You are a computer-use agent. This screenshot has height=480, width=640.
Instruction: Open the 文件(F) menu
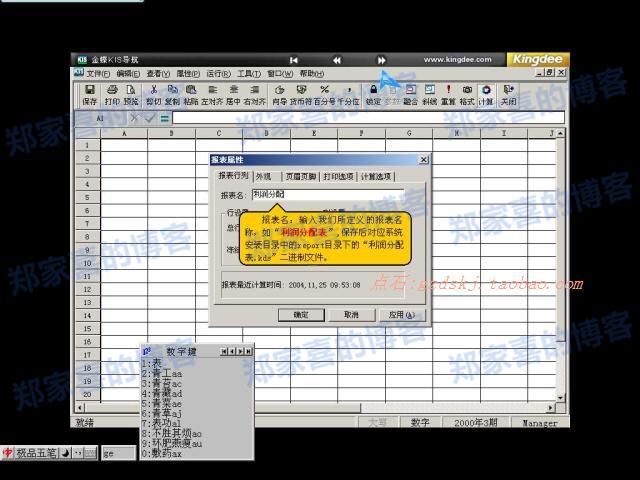(x=98, y=73)
